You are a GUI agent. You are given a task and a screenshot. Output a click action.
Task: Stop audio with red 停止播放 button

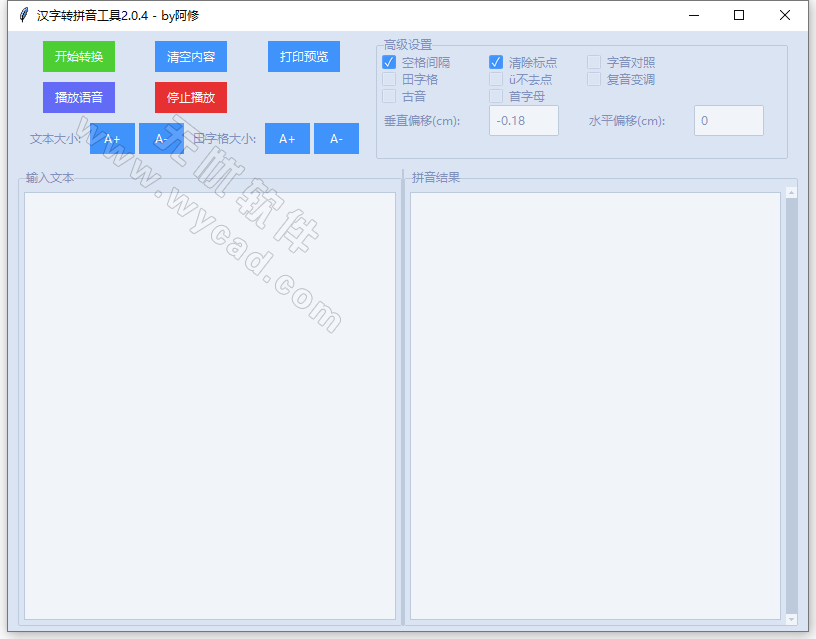coord(191,98)
